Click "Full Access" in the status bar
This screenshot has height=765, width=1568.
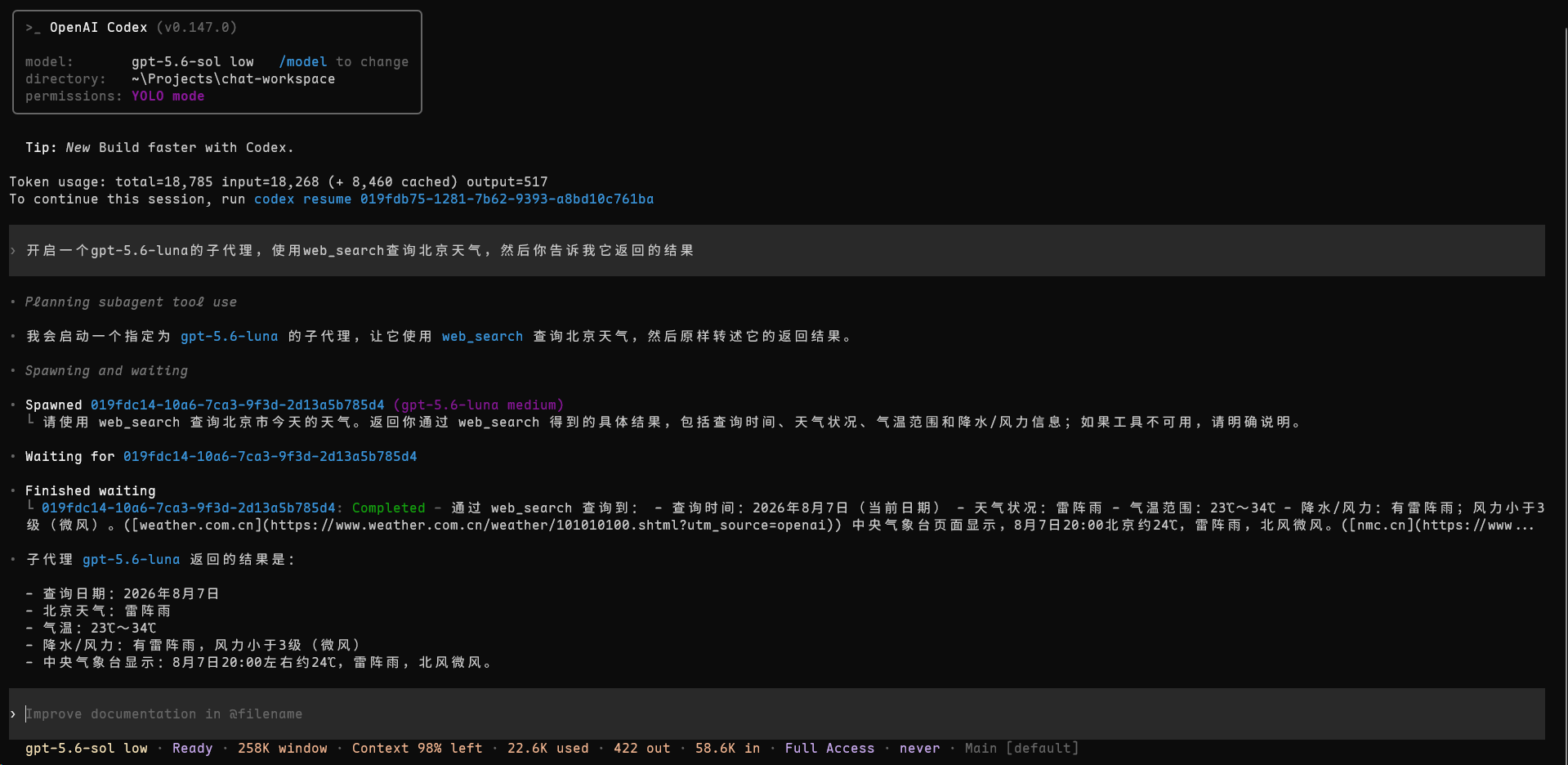coord(830,749)
